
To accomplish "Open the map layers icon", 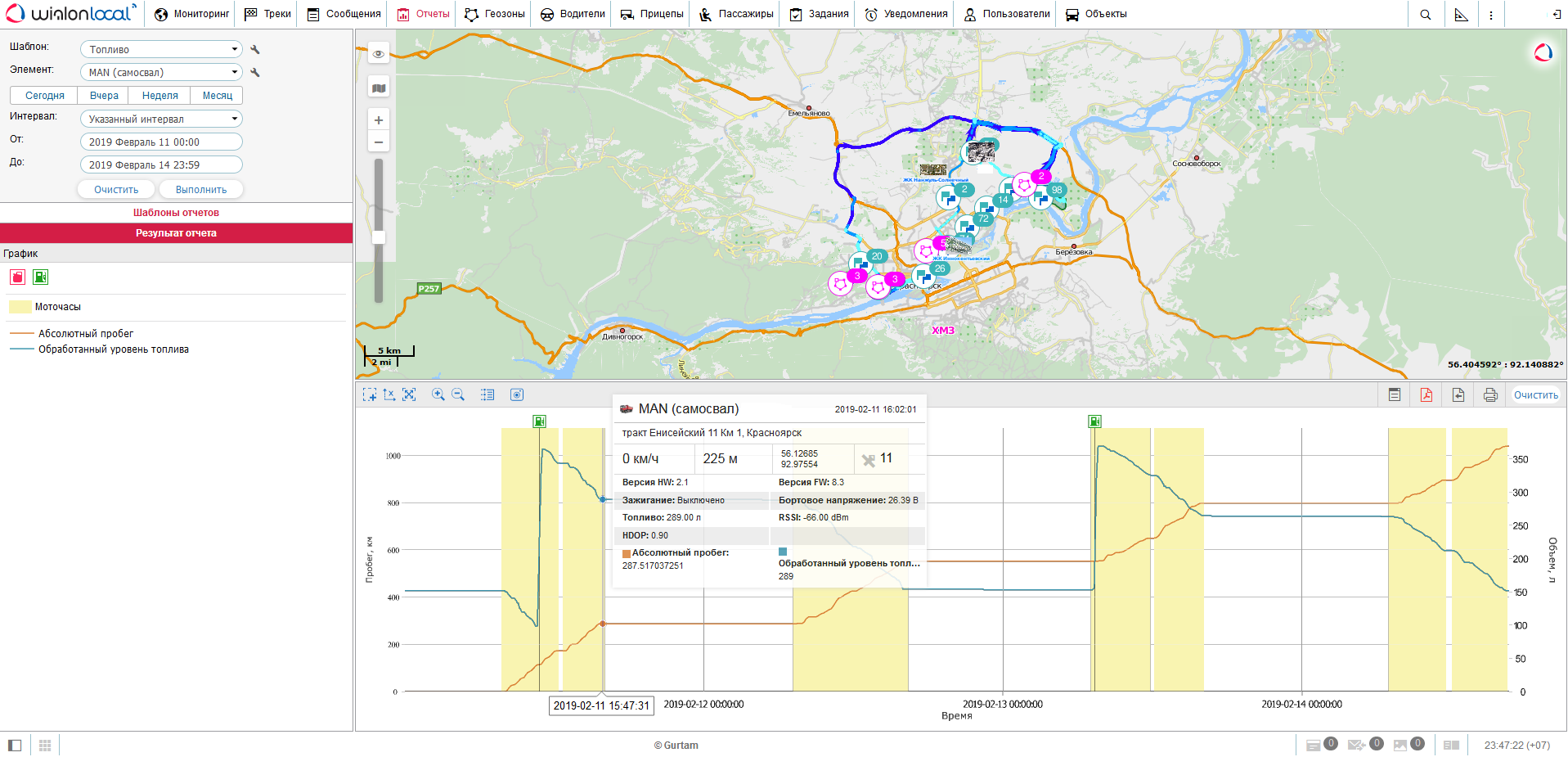I will tap(379, 88).
